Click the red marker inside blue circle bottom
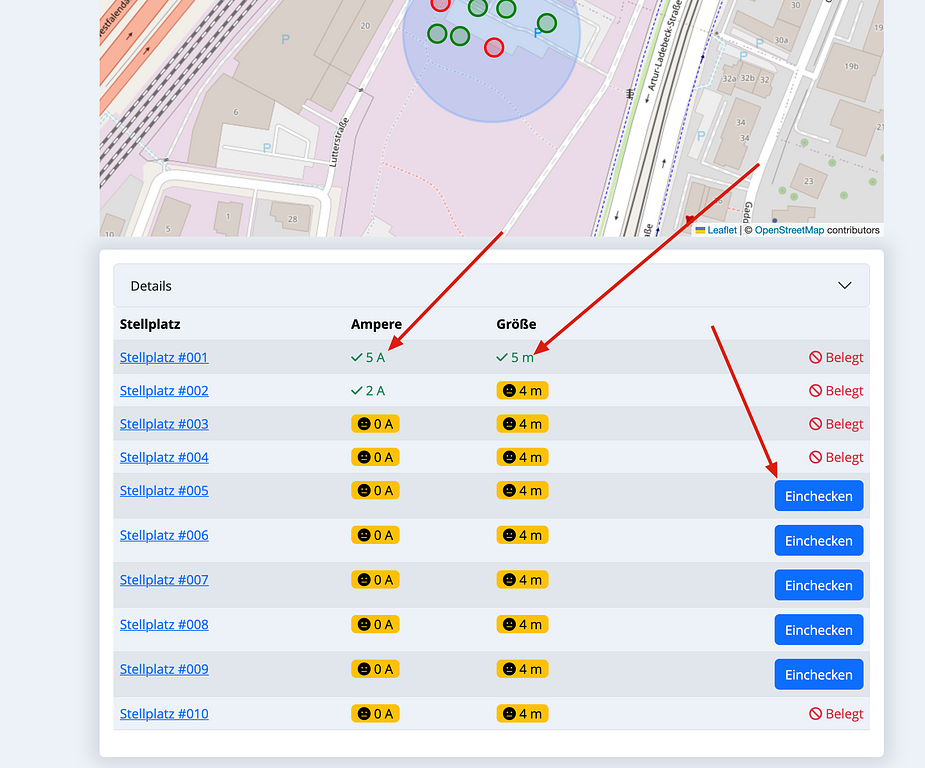The width and height of the screenshot is (925, 768). coord(494,47)
